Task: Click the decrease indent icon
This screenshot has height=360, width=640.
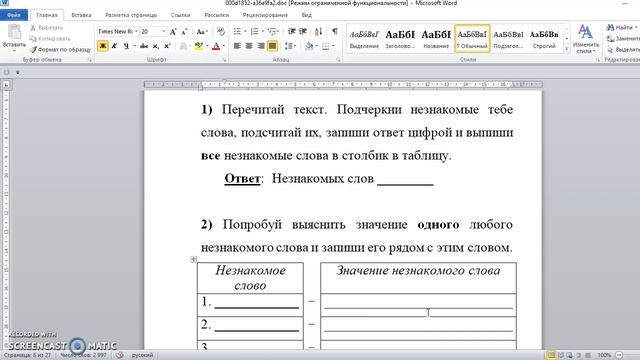Action: pyautogui.click(x=291, y=31)
